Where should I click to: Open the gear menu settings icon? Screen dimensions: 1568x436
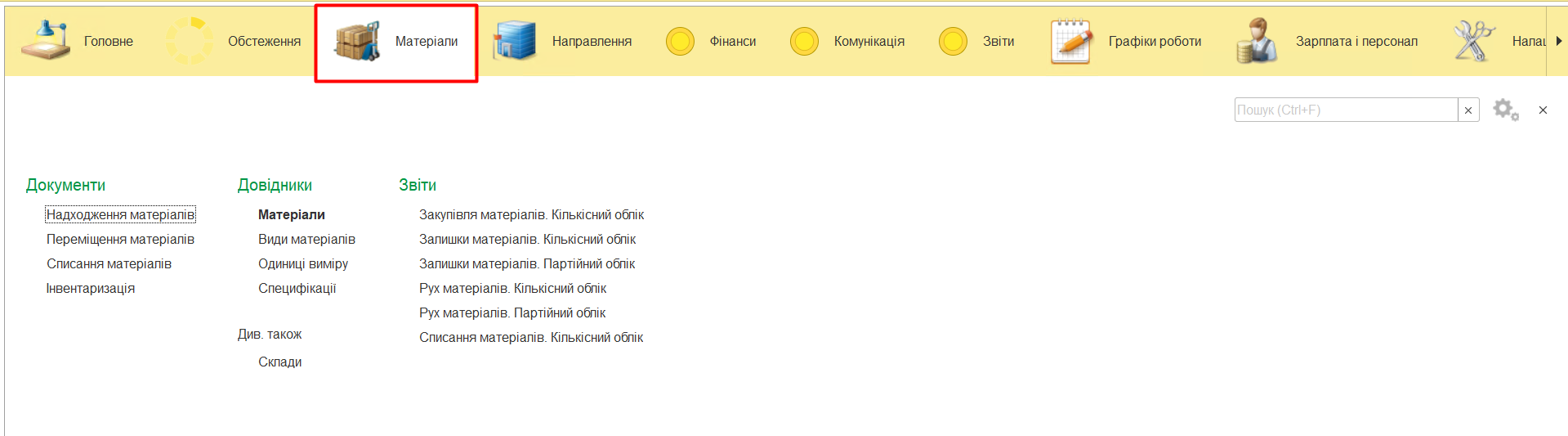point(1505,110)
